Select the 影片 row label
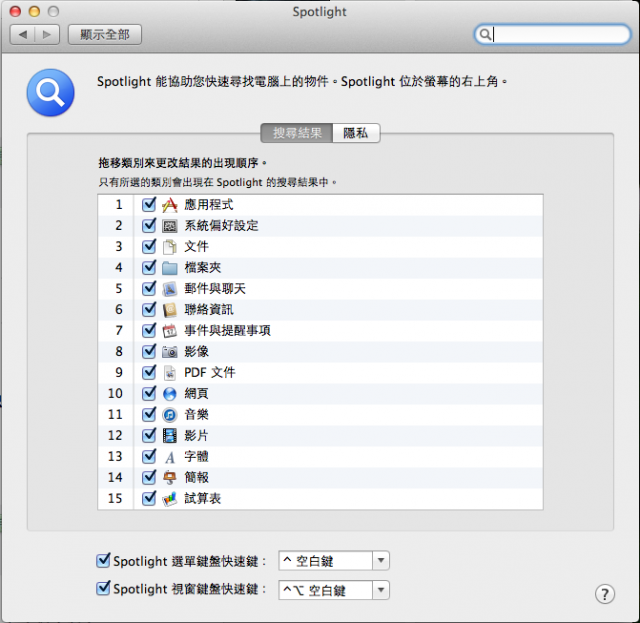The image size is (640, 623). coord(196,436)
